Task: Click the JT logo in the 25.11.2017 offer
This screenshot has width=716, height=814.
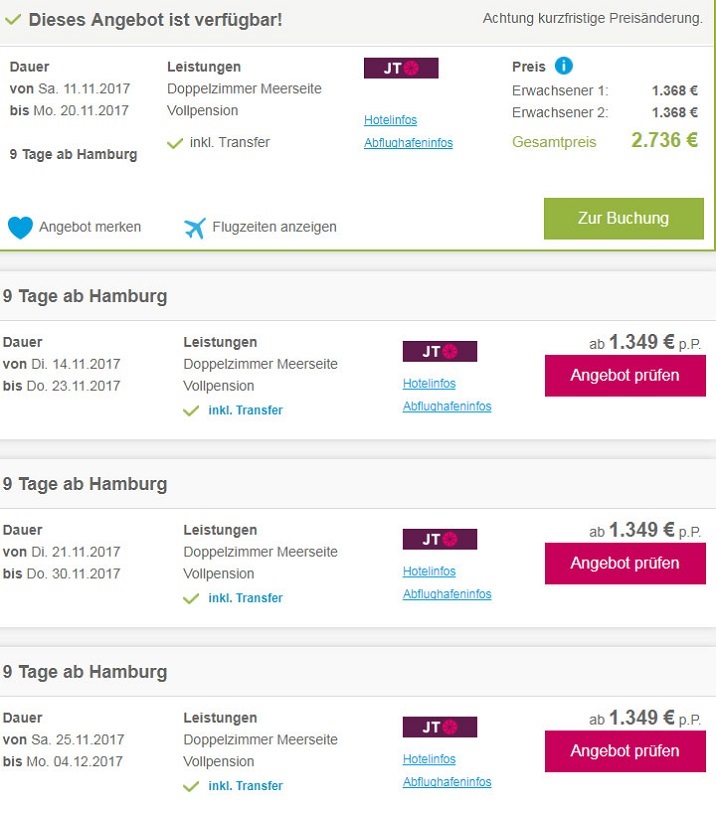Action: pyautogui.click(x=440, y=727)
